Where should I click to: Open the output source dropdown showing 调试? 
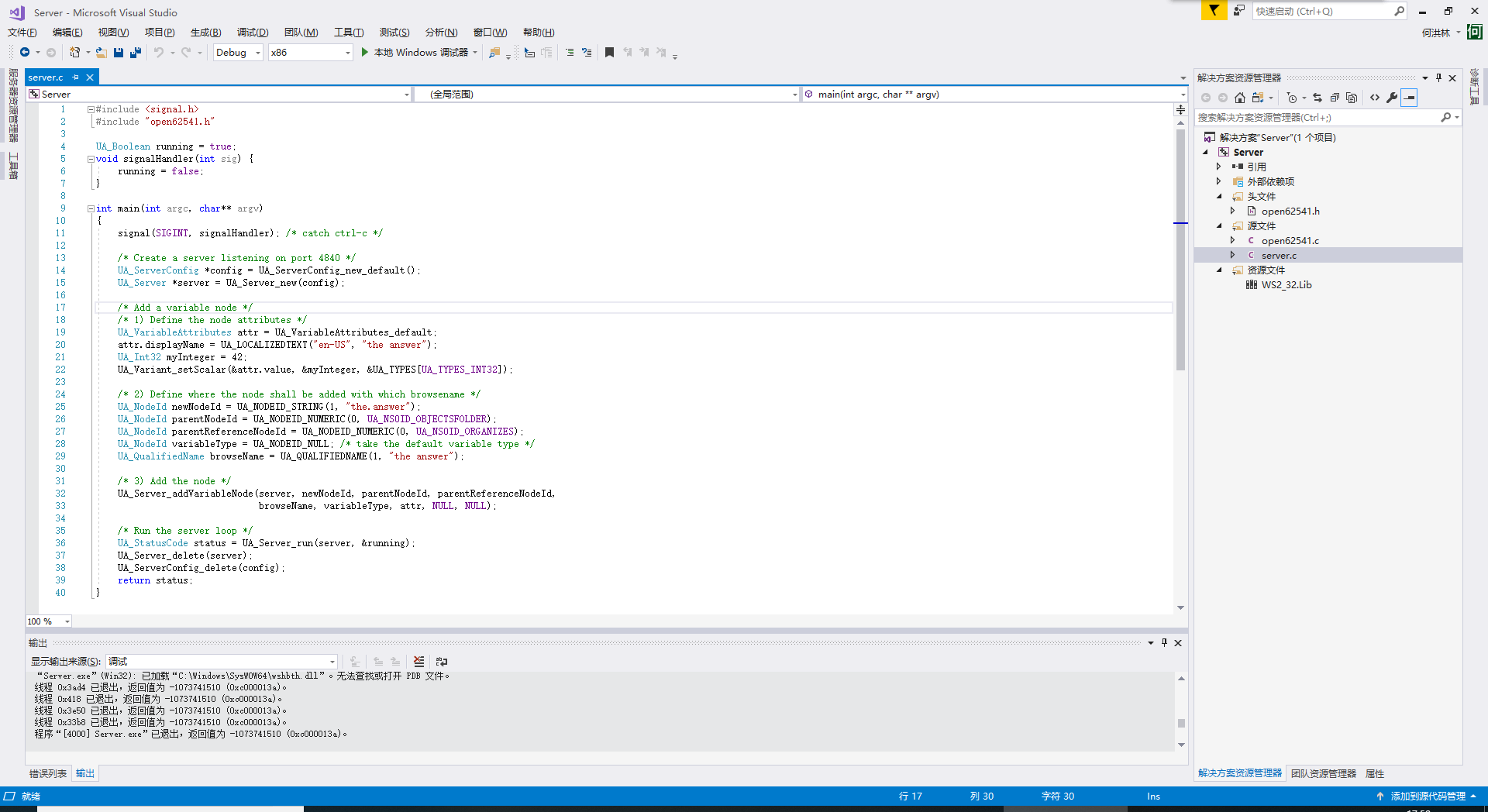(x=222, y=661)
